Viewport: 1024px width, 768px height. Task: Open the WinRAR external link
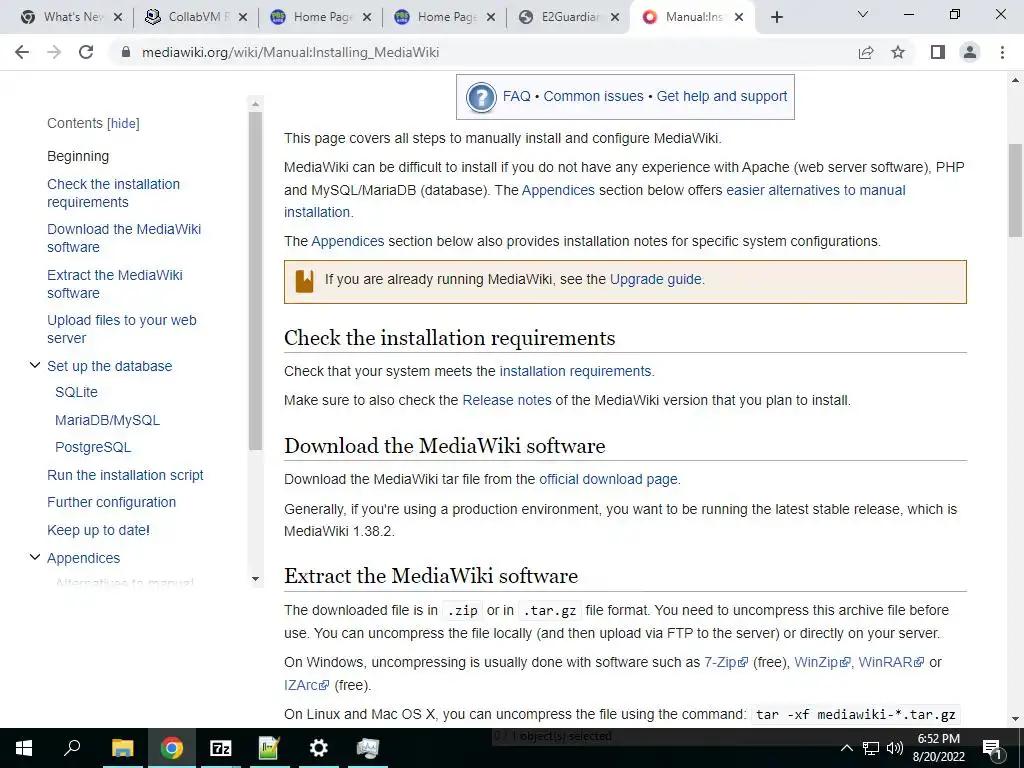click(x=891, y=662)
